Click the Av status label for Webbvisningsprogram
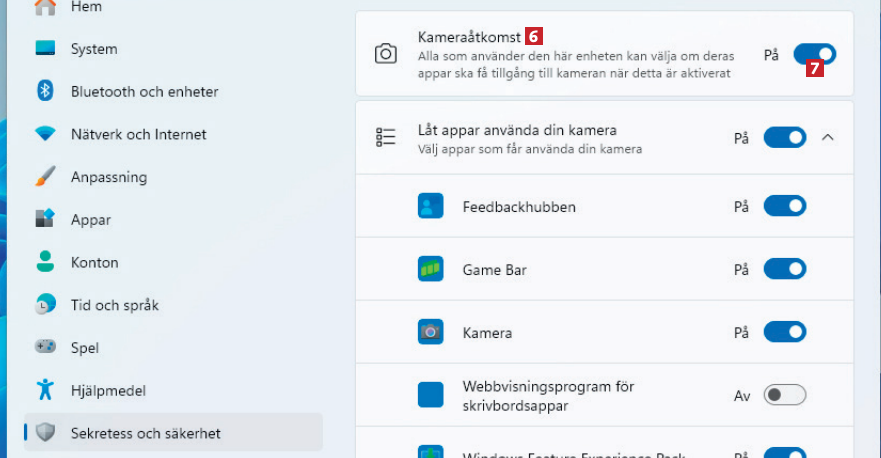Viewport: 881px width, 458px height. [x=742, y=396]
